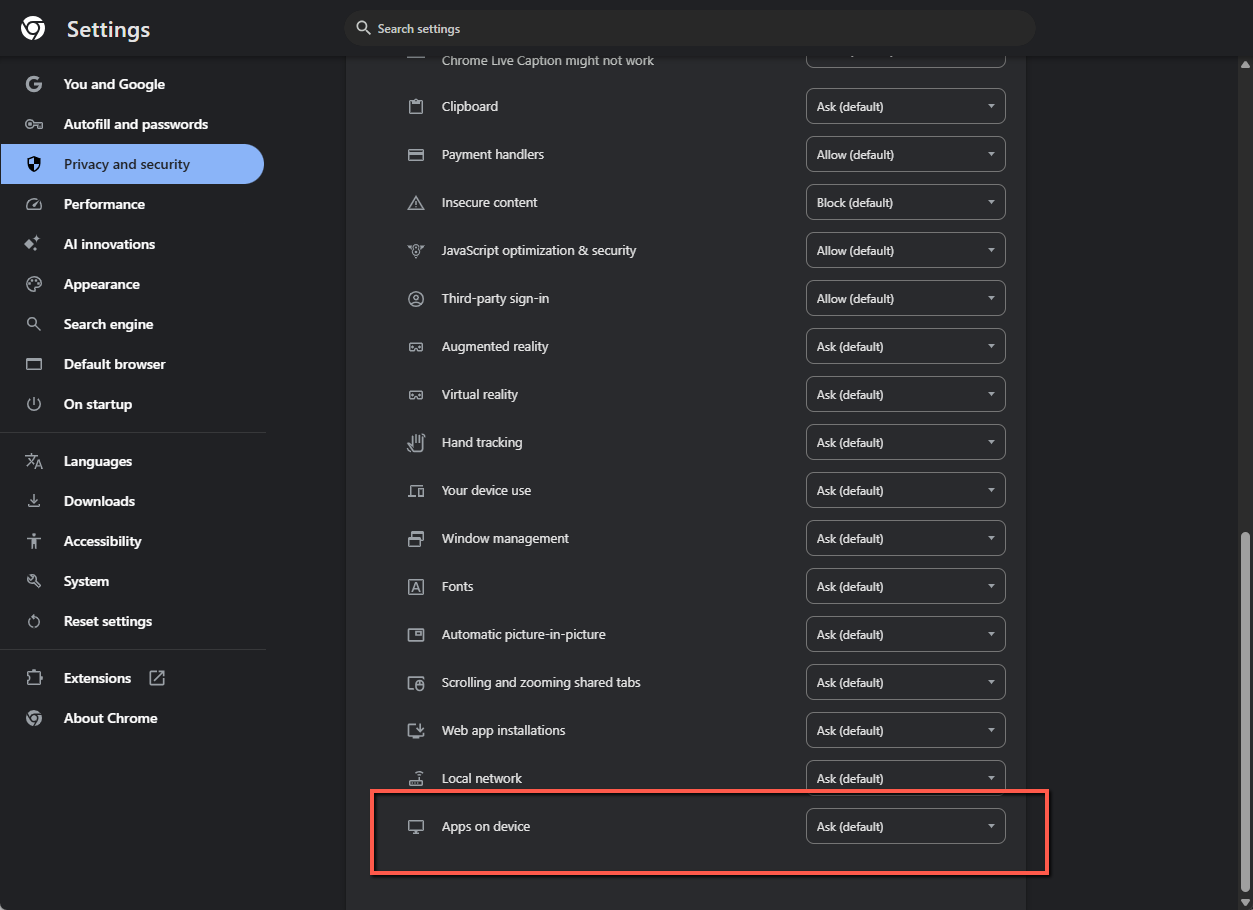Open the Default browser settings
Image resolution: width=1253 pixels, height=910 pixels.
(x=132, y=364)
